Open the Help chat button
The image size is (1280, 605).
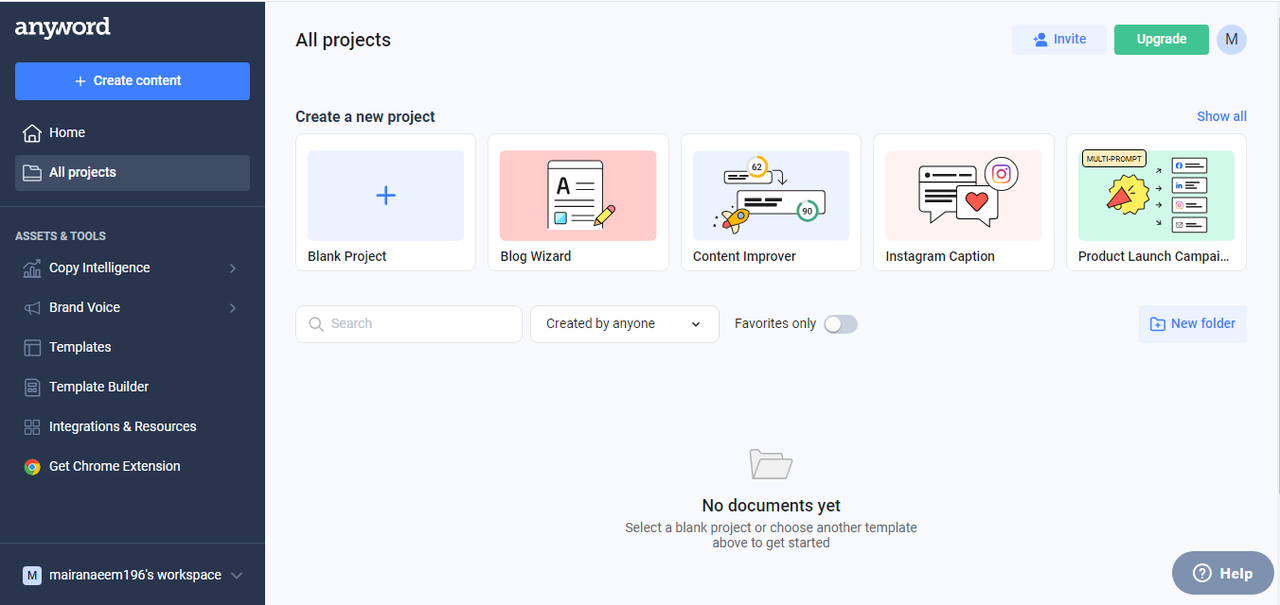pyautogui.click(x=1223, y=573)
